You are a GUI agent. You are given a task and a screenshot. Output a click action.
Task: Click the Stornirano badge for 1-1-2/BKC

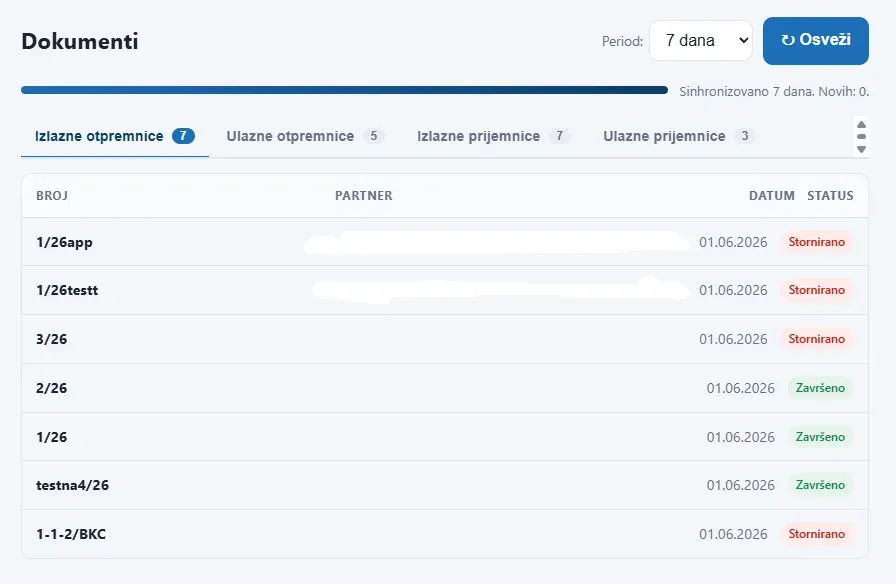coord(817,534)
